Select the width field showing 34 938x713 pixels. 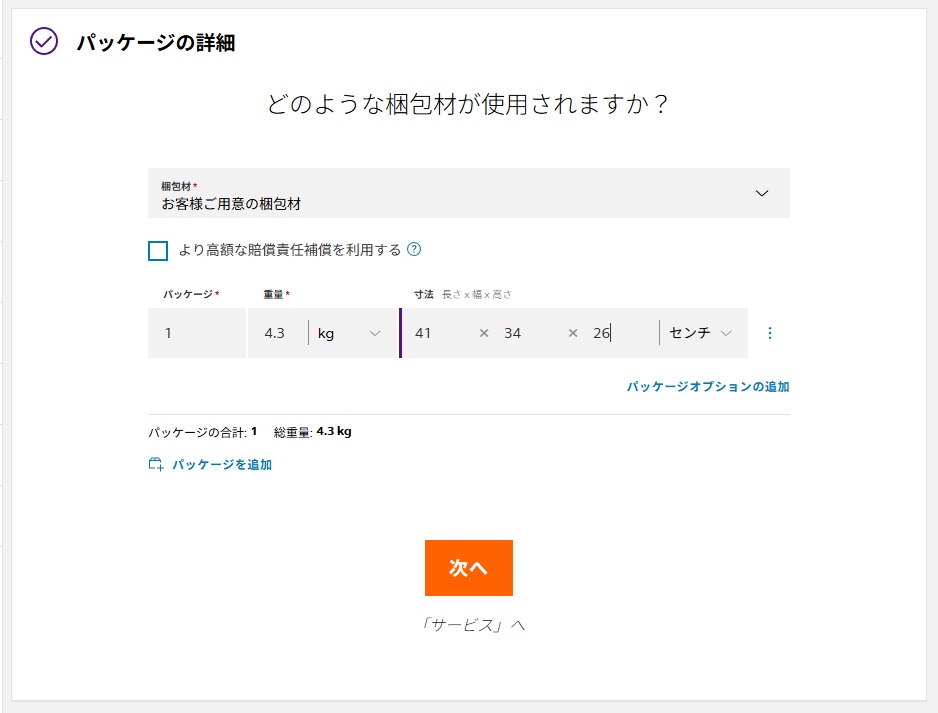[x=524, y=333]
